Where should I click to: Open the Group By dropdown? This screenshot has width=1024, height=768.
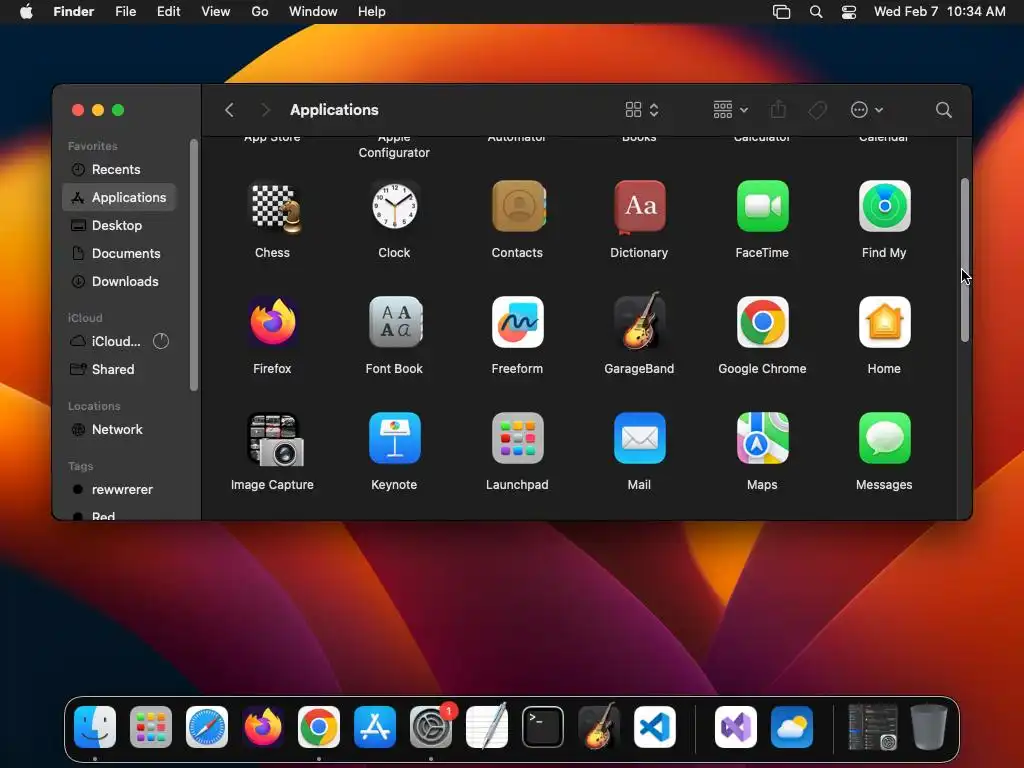point(731,110)
